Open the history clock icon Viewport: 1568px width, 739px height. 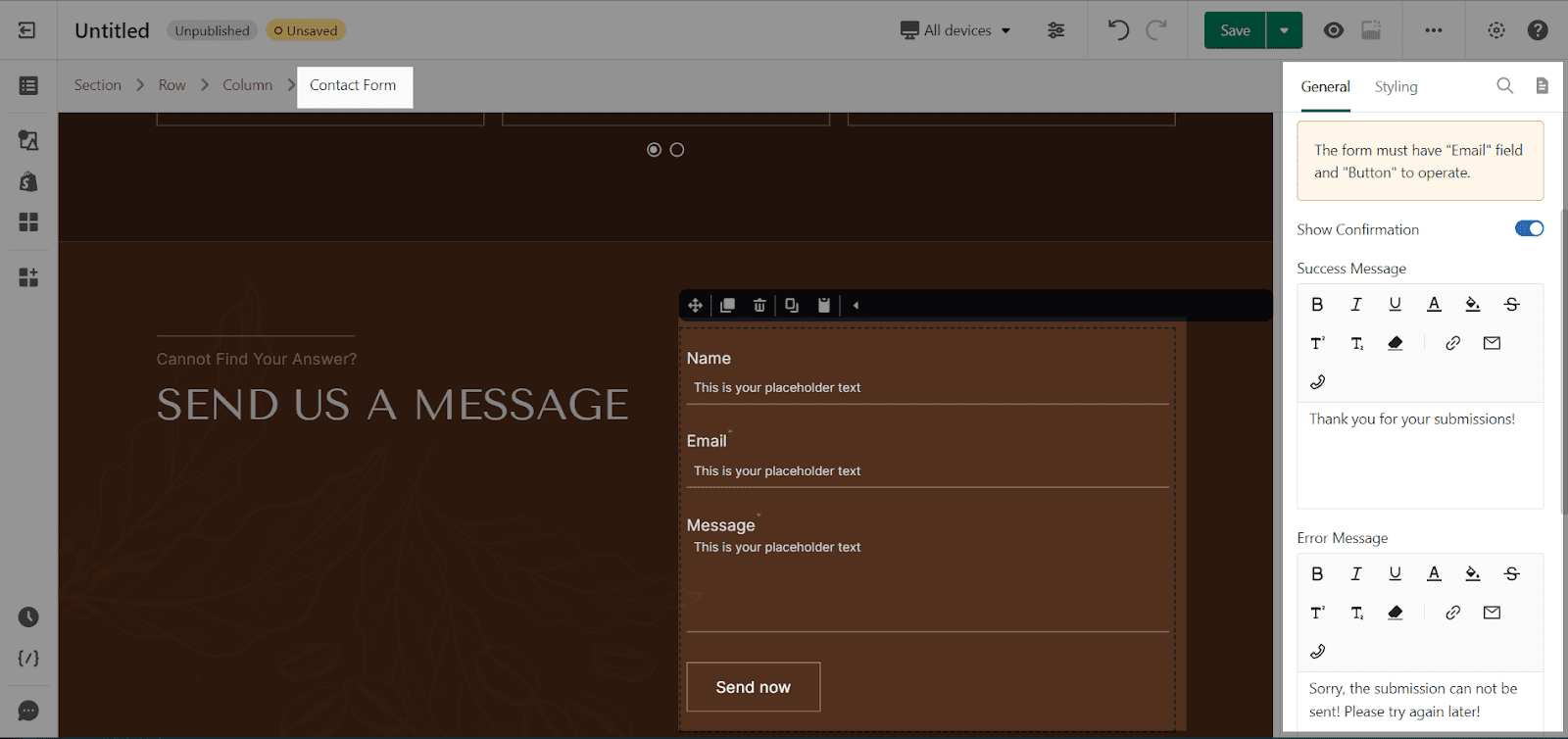pyautogui.click(x=28, y=616)
